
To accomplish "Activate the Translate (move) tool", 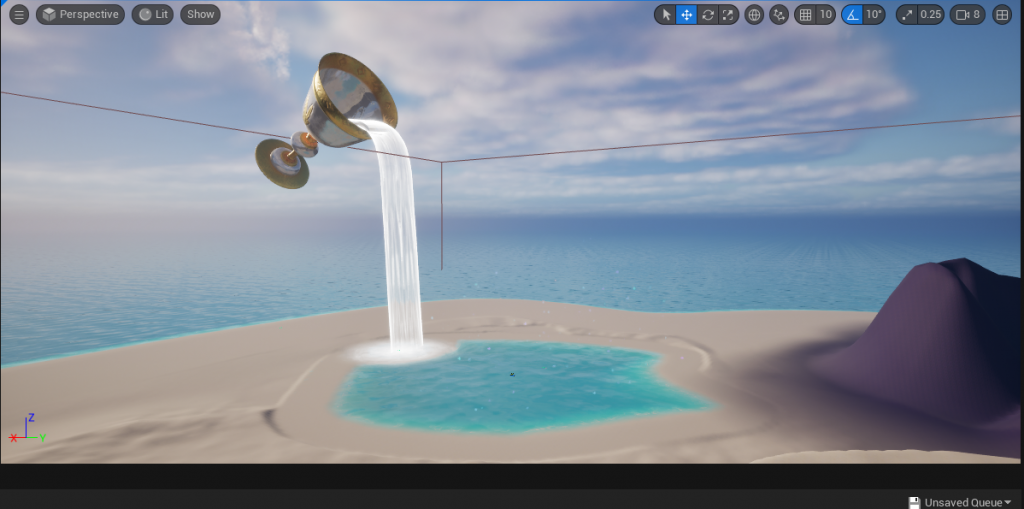I will [686, 14].
